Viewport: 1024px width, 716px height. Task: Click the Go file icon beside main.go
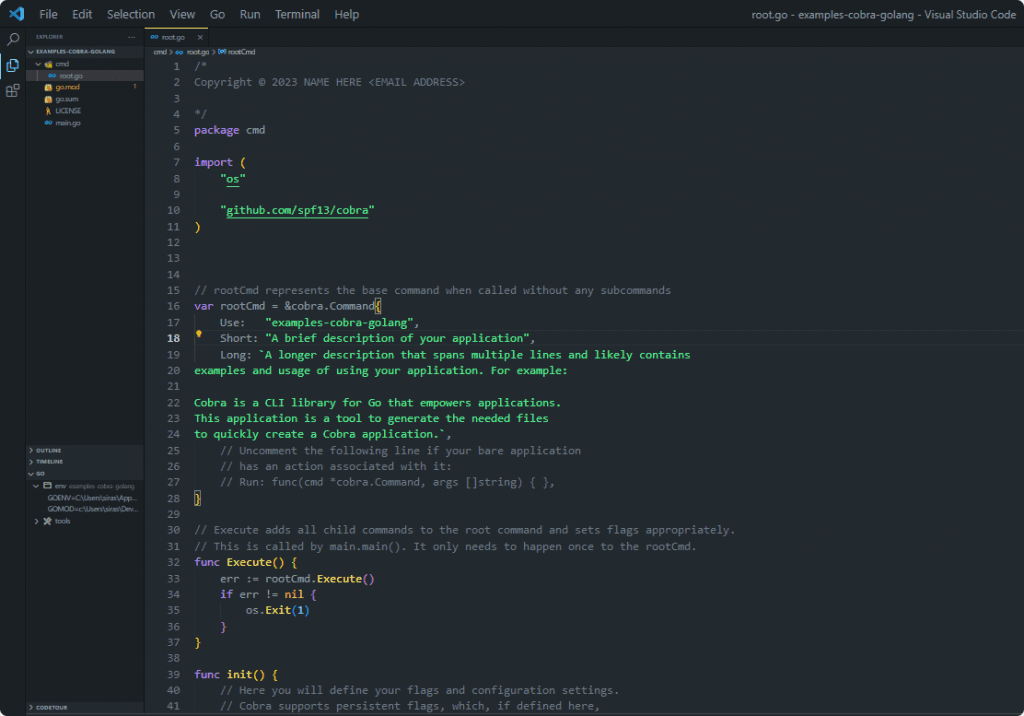tap(48, 123)
